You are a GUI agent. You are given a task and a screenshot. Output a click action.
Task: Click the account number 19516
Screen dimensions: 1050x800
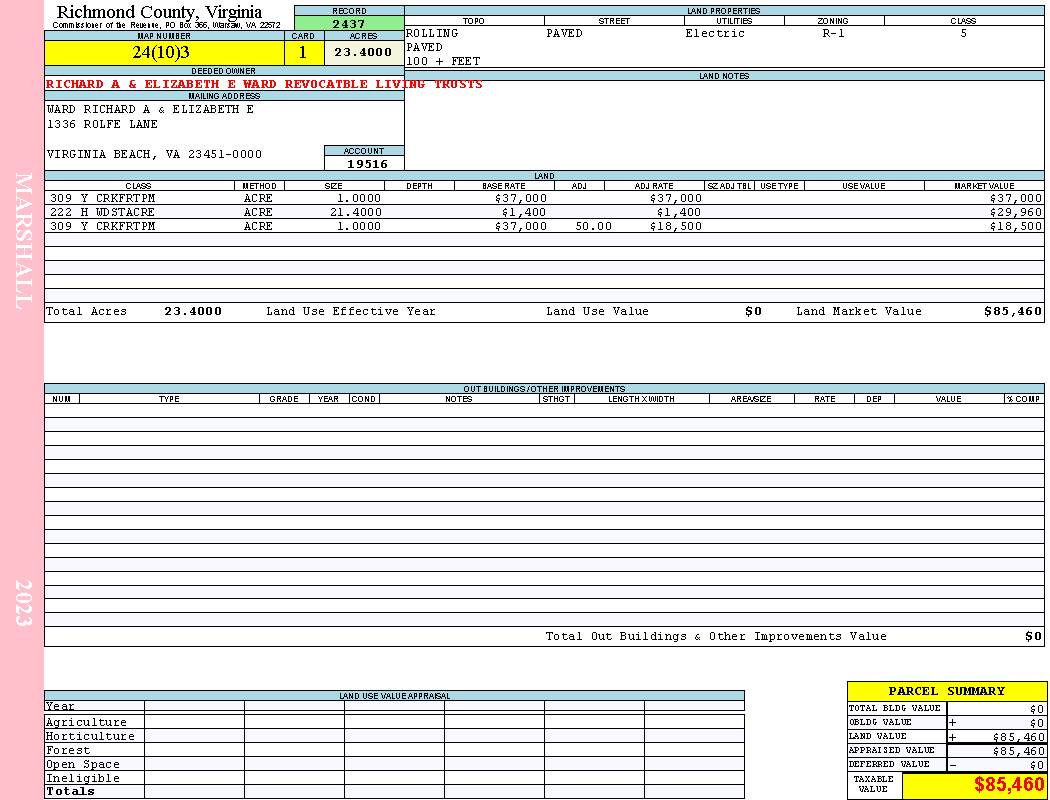pyautogui.click(x=367, y=163)
